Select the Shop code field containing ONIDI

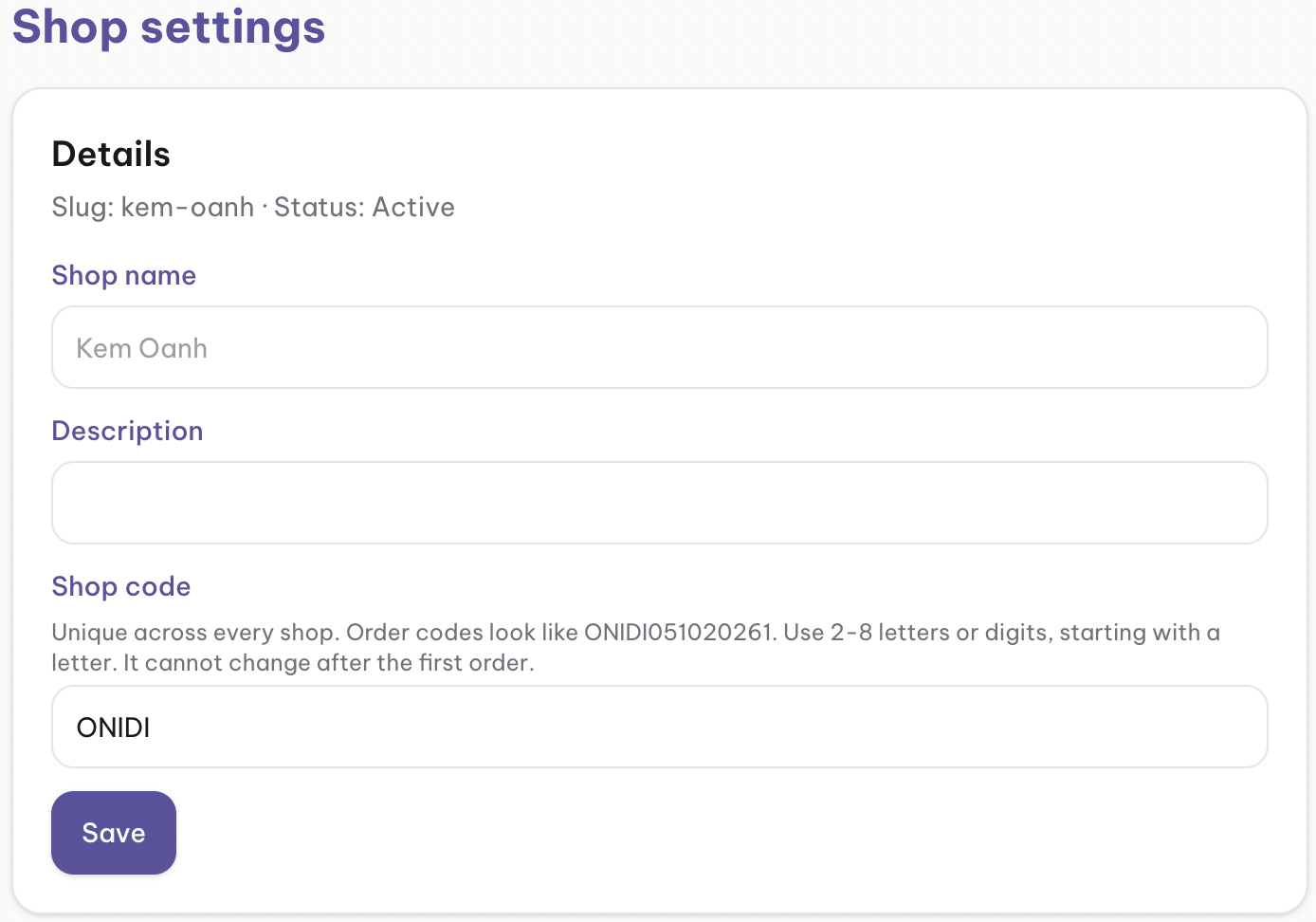[x=659, y=727]
